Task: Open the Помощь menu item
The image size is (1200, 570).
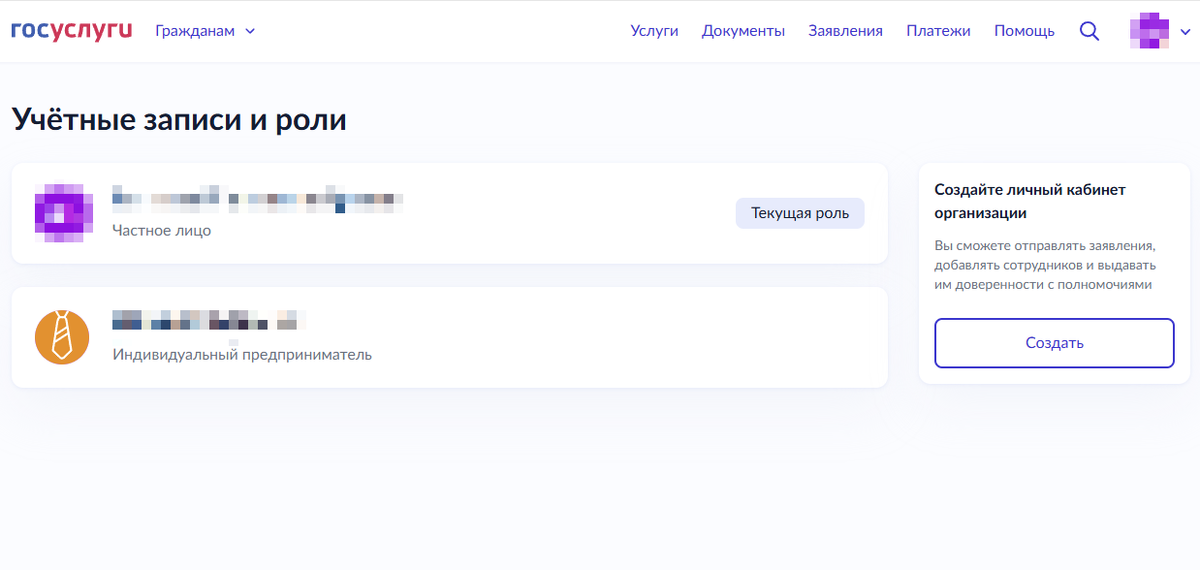Action: coord(1024,31)
